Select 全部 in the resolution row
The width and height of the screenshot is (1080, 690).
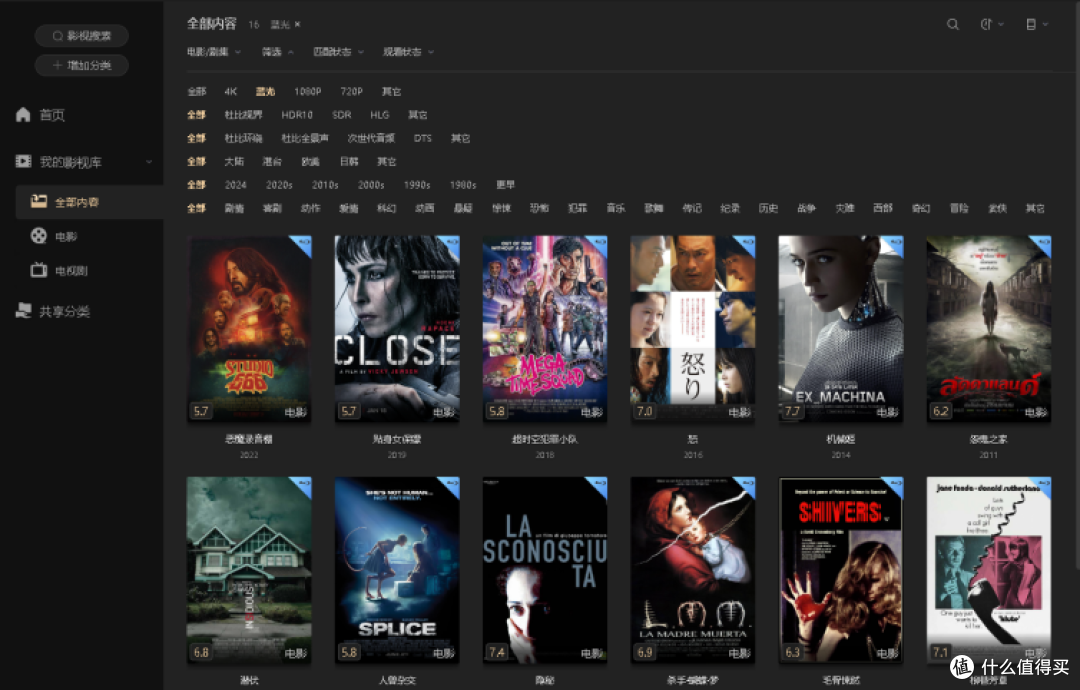pos(196,92)
